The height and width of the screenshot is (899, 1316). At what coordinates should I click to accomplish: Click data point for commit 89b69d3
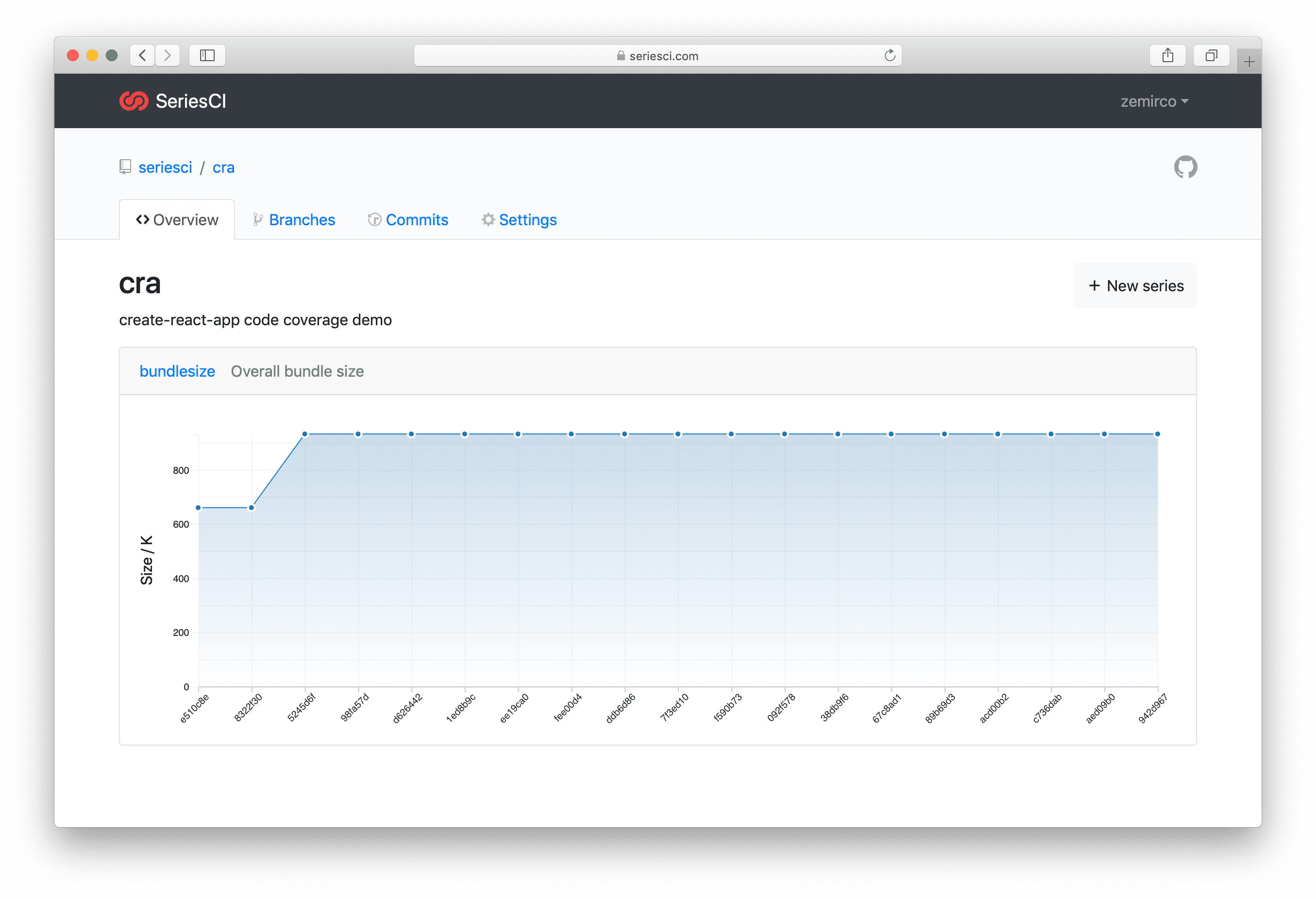tap(944, 434)
